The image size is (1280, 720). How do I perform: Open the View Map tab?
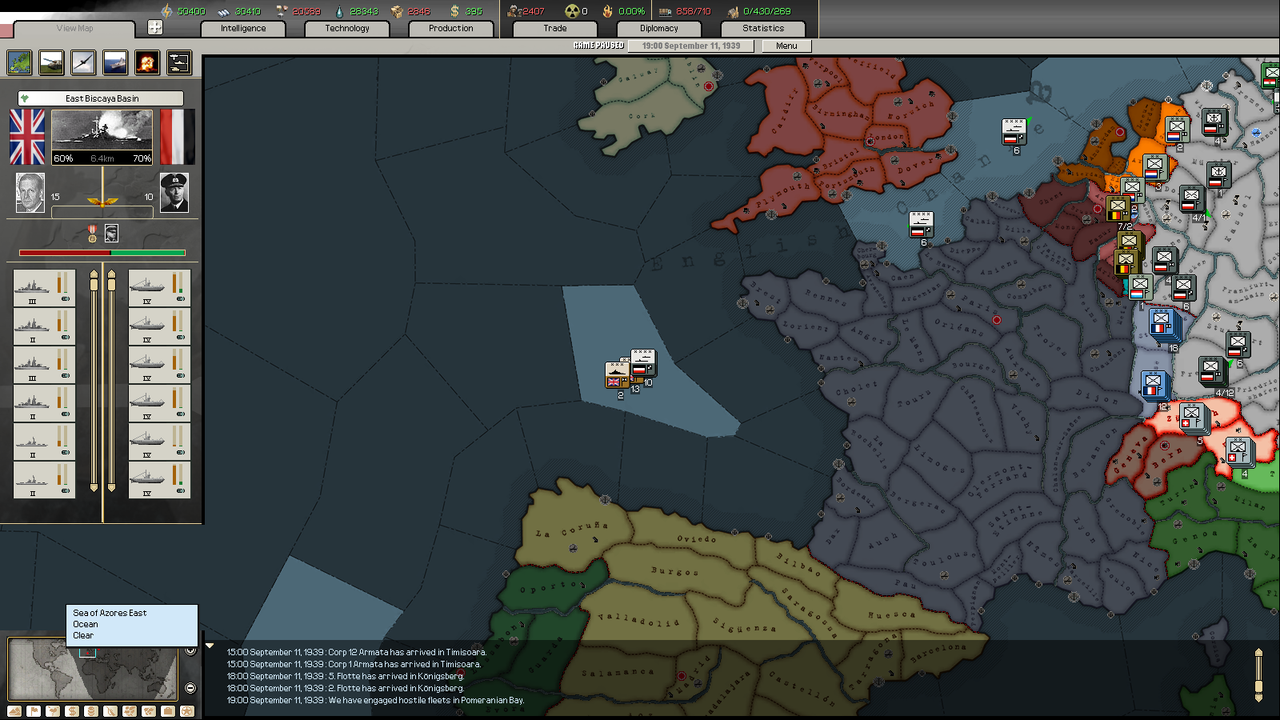tap(75, 28)
